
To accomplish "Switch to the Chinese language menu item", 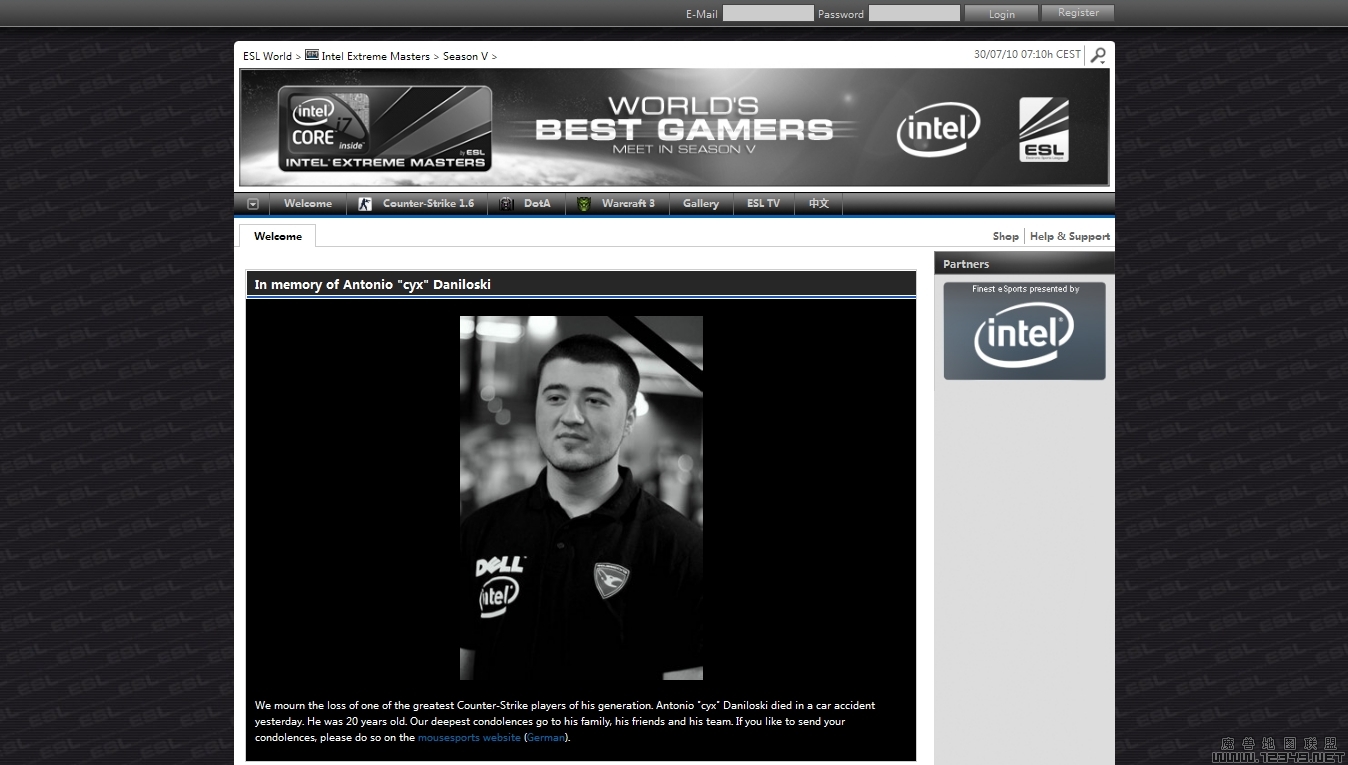I will click(x=819, y=204).
